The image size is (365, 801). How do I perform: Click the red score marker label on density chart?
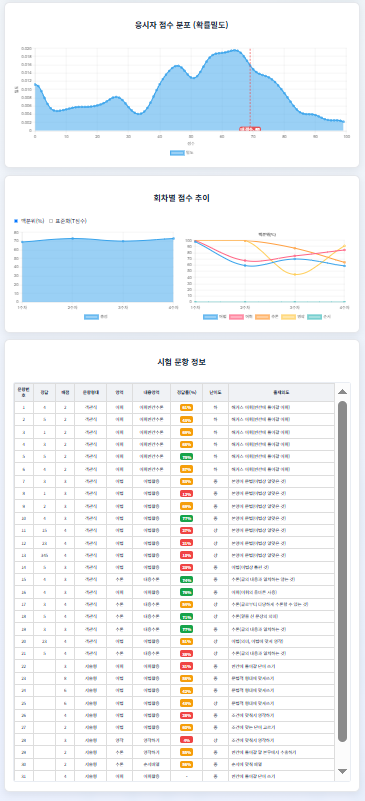(250, 129)
